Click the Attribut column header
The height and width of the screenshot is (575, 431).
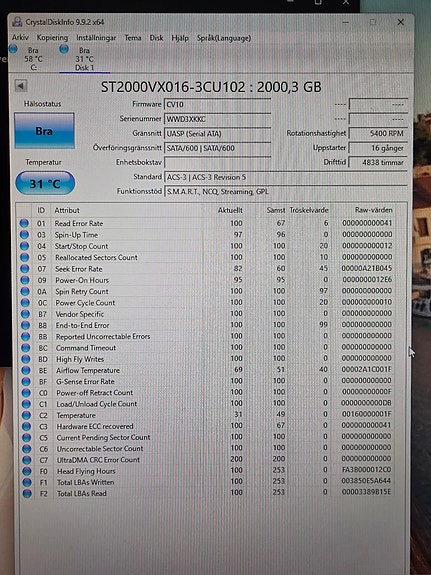coord(67,210)
